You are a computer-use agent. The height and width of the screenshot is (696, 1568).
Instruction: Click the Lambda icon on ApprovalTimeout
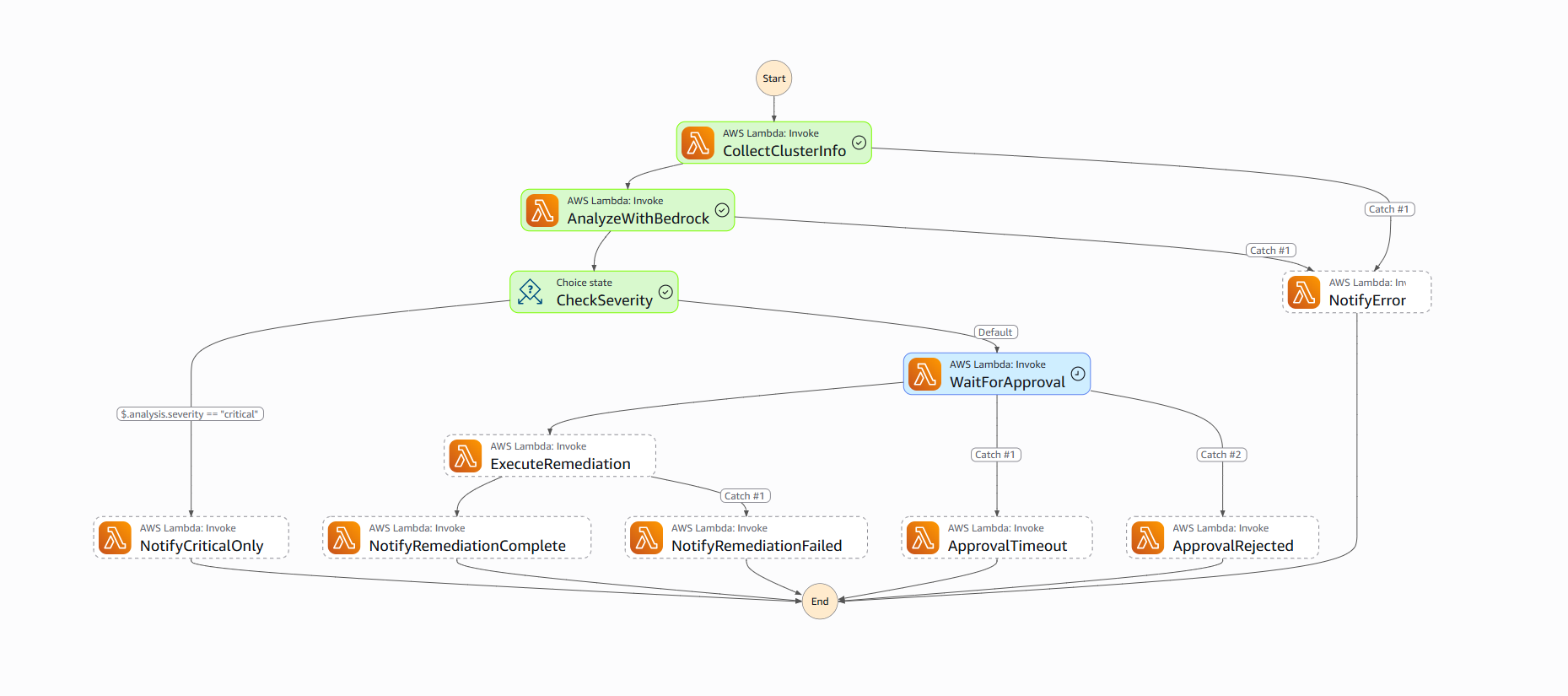pyautogui.click(x=923, y=537)
